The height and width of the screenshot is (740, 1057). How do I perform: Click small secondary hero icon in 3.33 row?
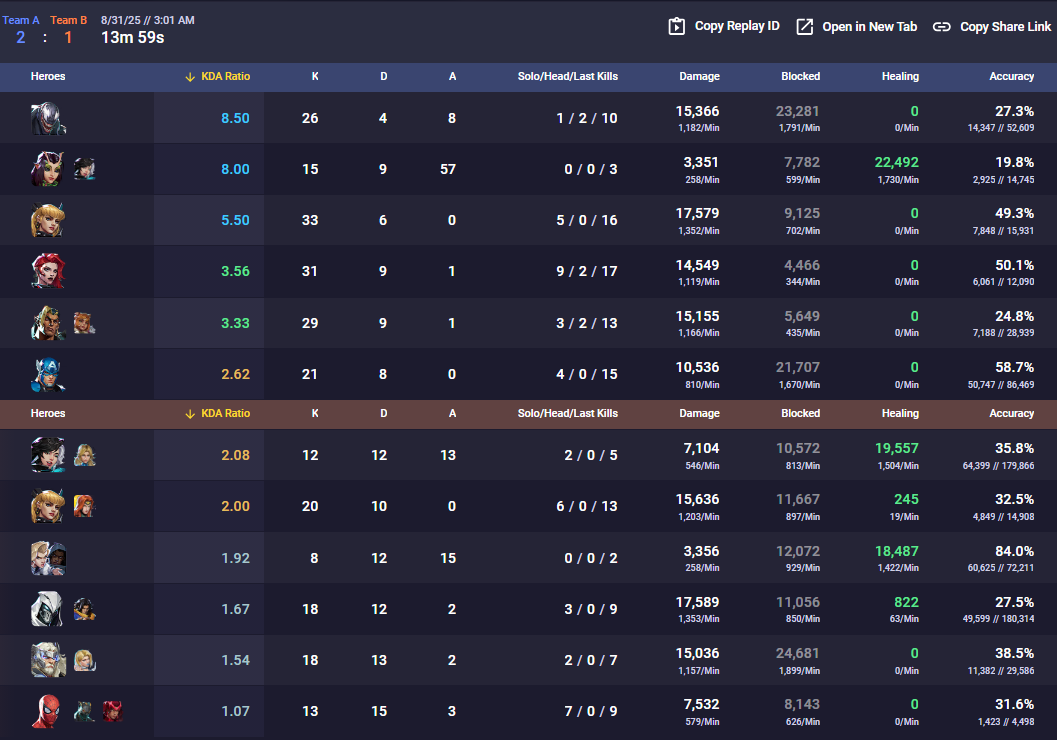click(x=84, y=323)
